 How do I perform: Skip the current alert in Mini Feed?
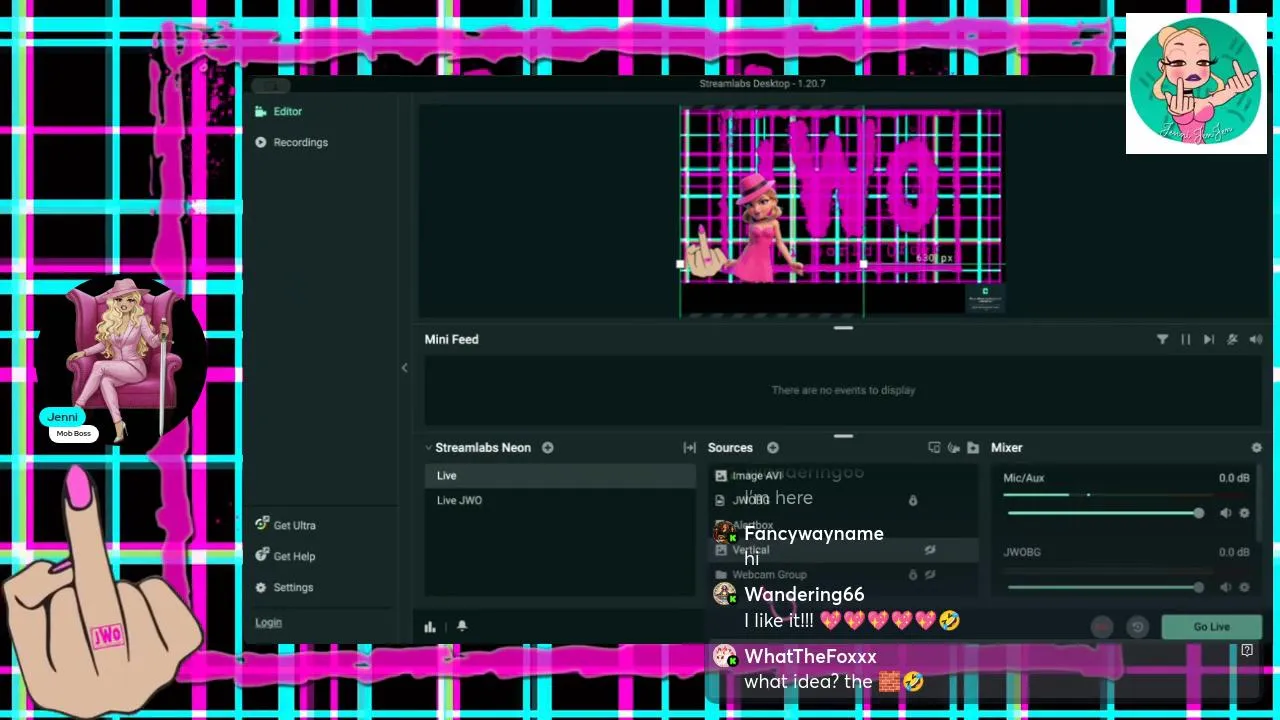click(1209, 340)
